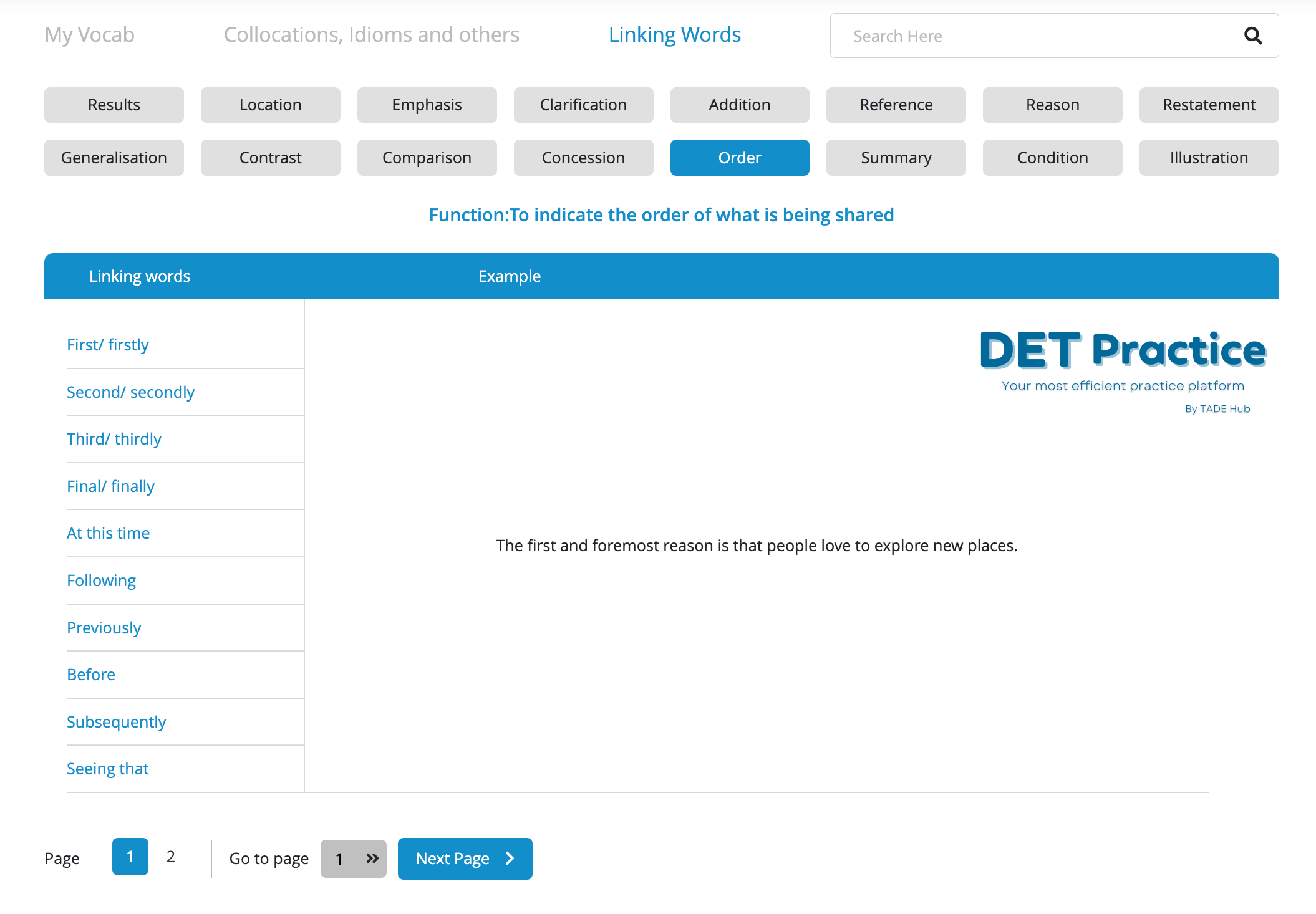The width and height of the screenshot is (1316, 914).
Task: Click page 2 pagination button
Action: tap(170, 857)
